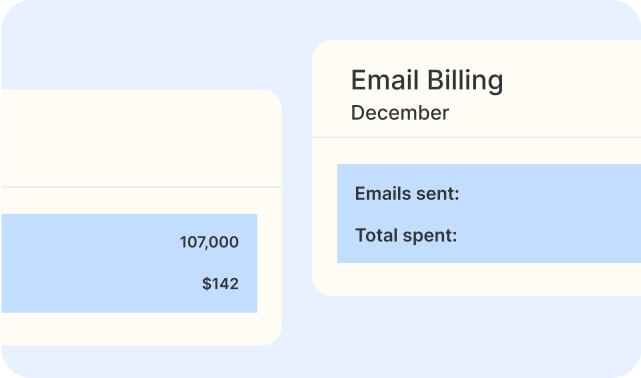This screenshot has height=378, width=641.
Task: Click empty space right of Email Billing title
Action: pos(572,81)
